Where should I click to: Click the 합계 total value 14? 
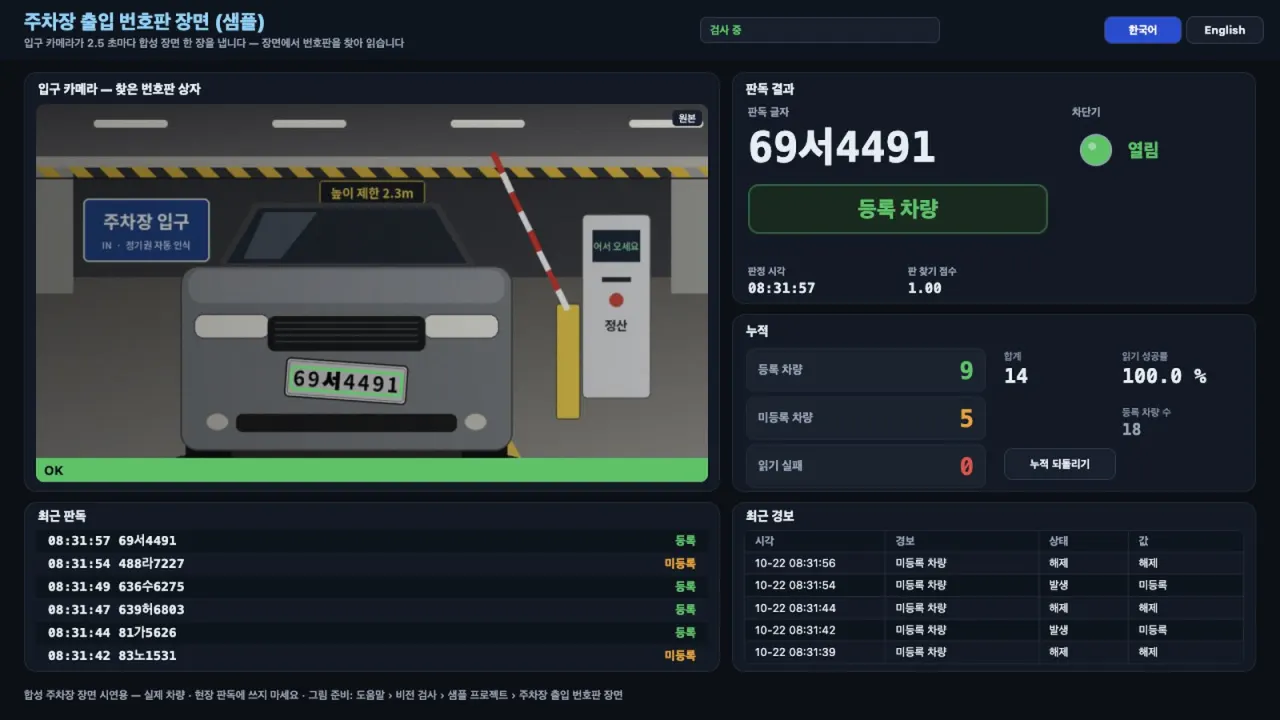(x=1016, y=376)
